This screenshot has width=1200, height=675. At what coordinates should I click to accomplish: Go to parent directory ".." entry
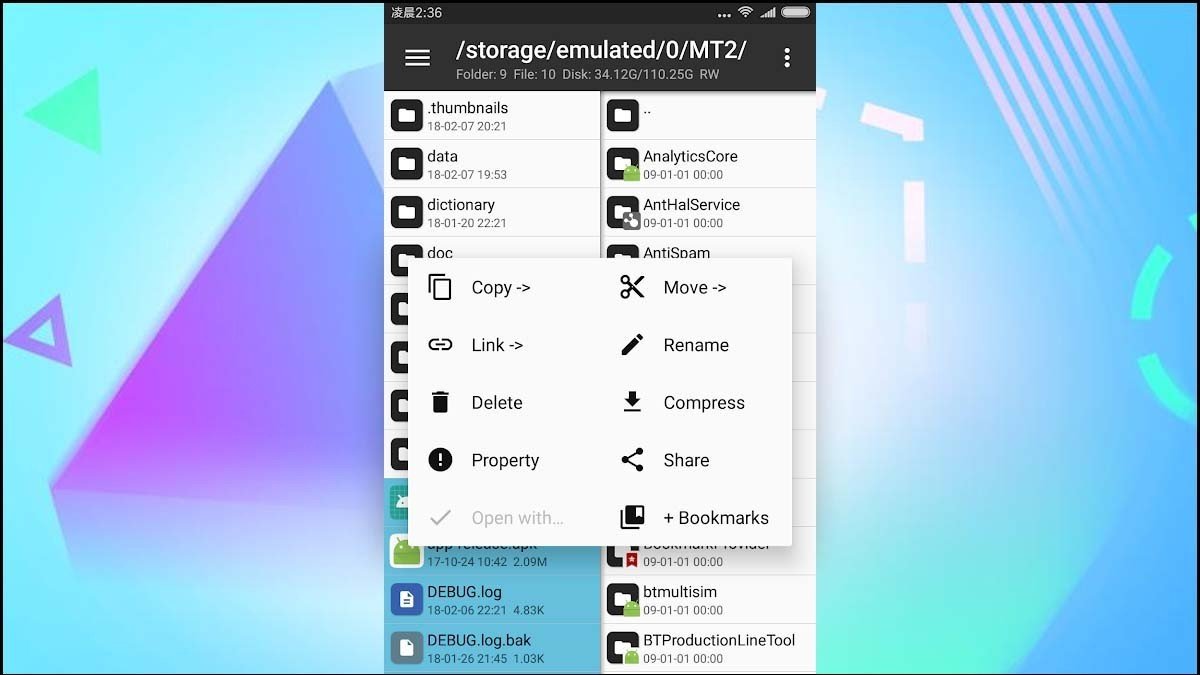708,115
